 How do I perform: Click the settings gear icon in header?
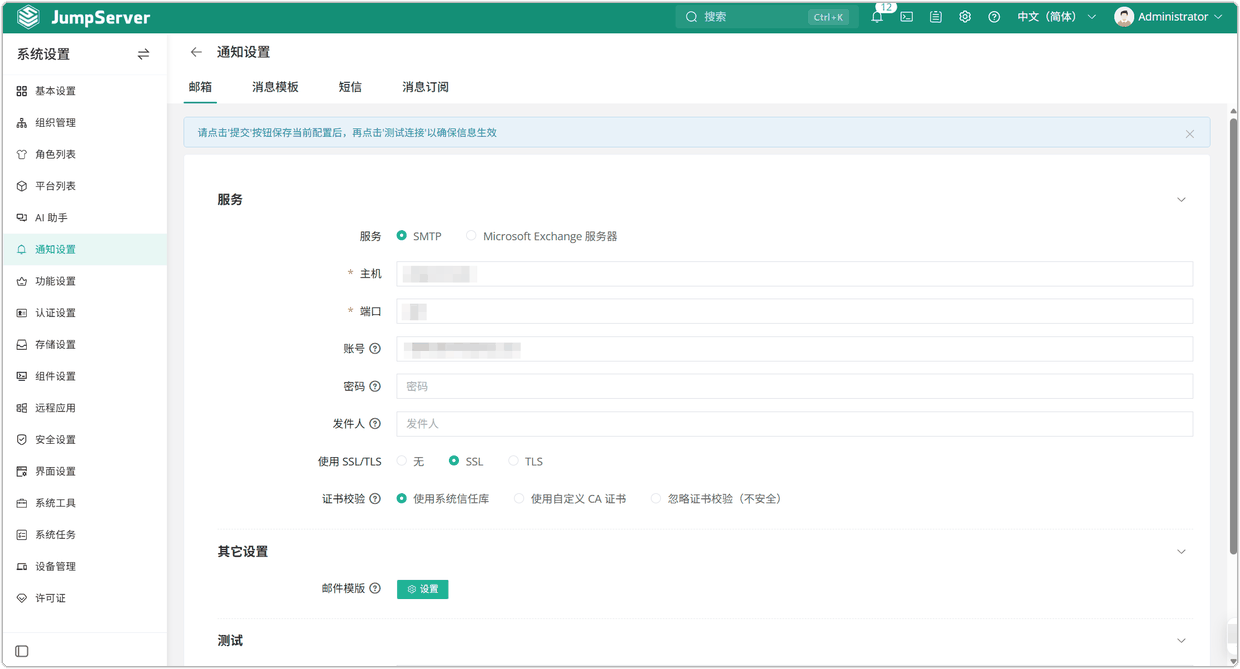964,17
